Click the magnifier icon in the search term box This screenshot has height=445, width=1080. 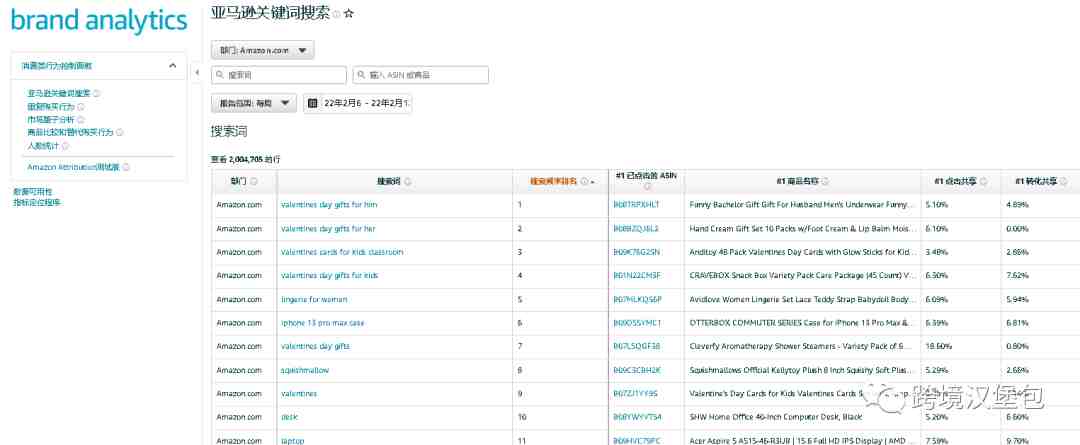(219, 75)
